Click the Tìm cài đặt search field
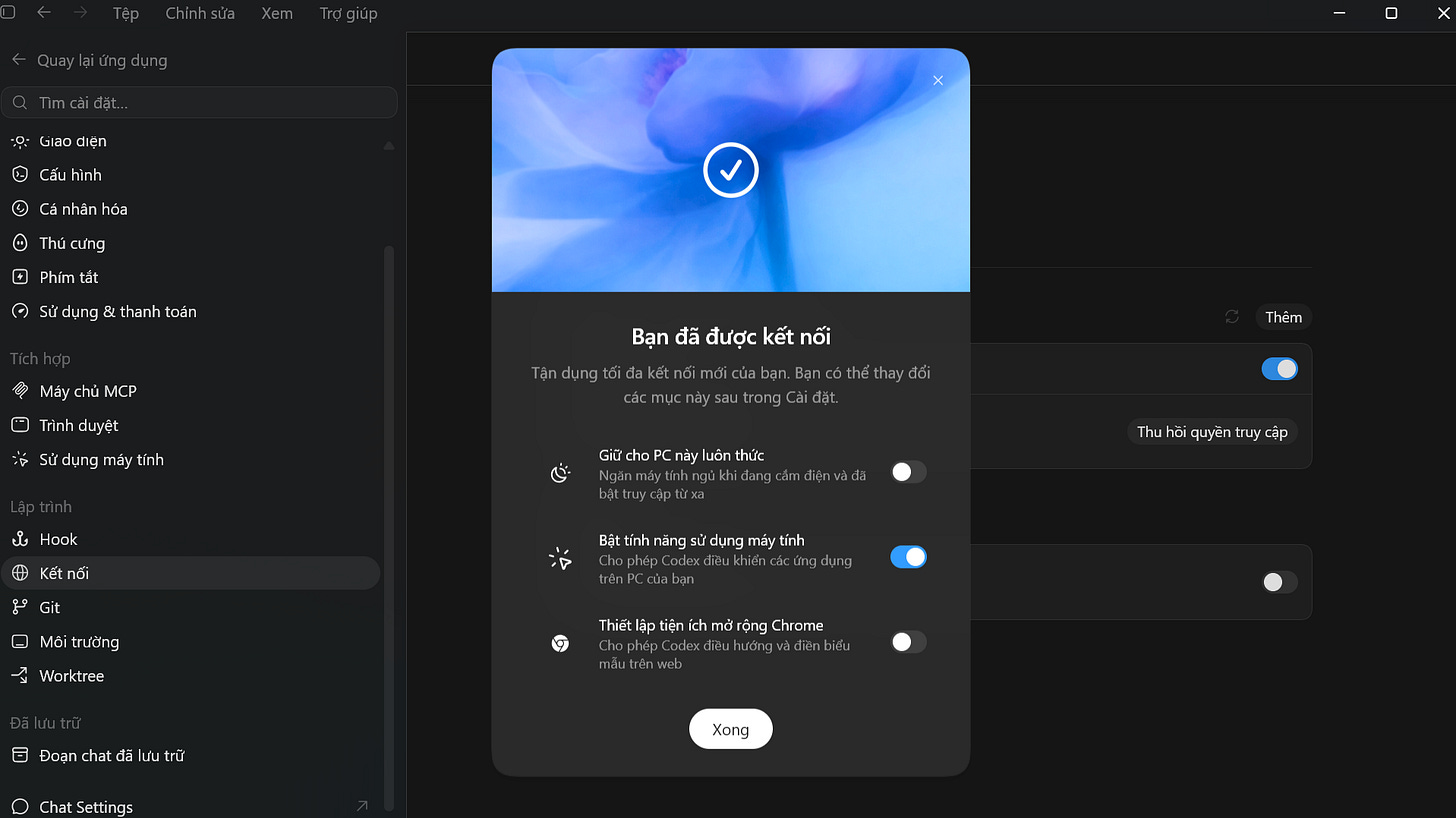Image resolution: width=1456 pixels, height=818 pixels. pyautogui.click(x=200, y=103)
